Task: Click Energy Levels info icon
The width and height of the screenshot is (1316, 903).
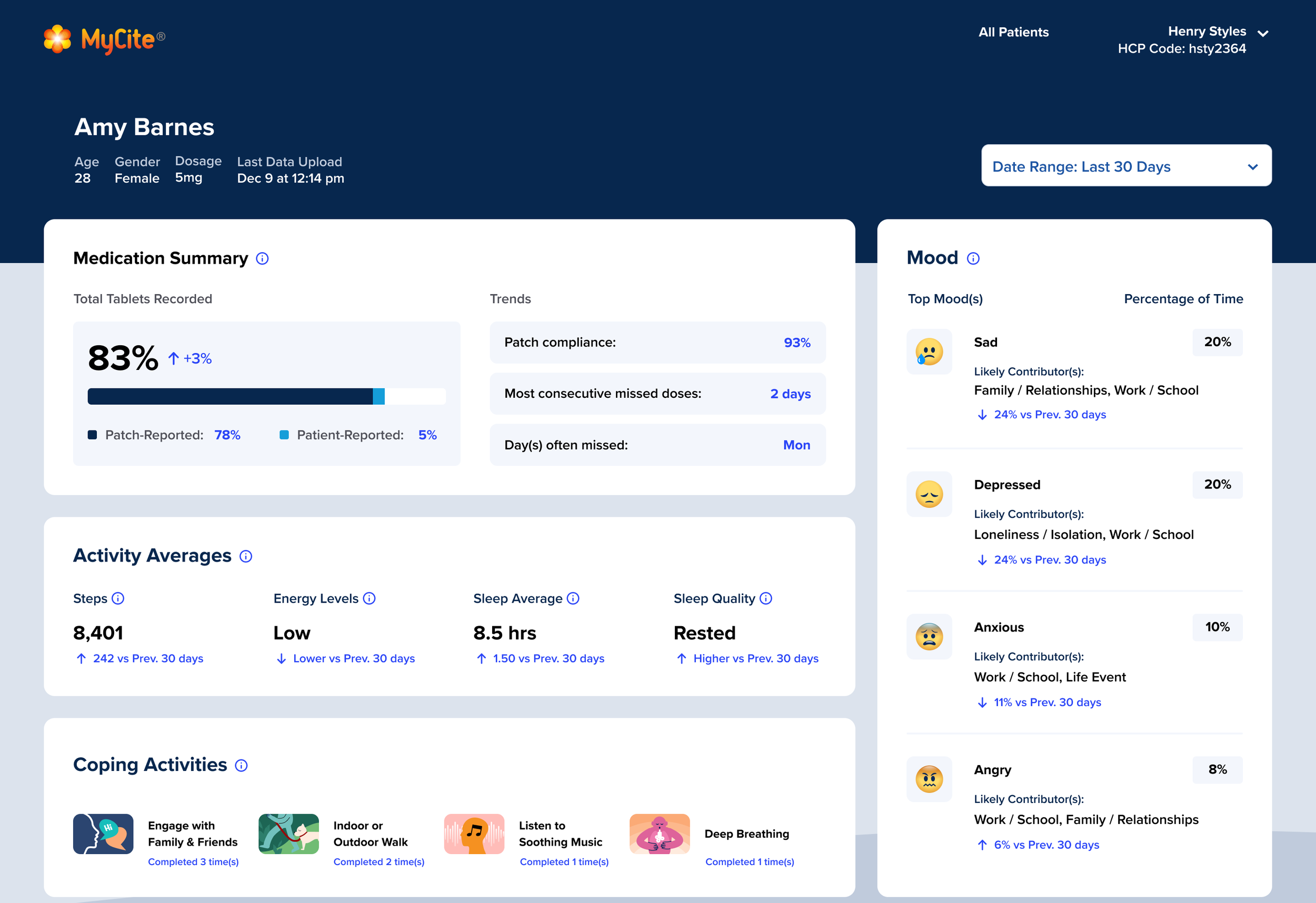Action: click(369, 598)
